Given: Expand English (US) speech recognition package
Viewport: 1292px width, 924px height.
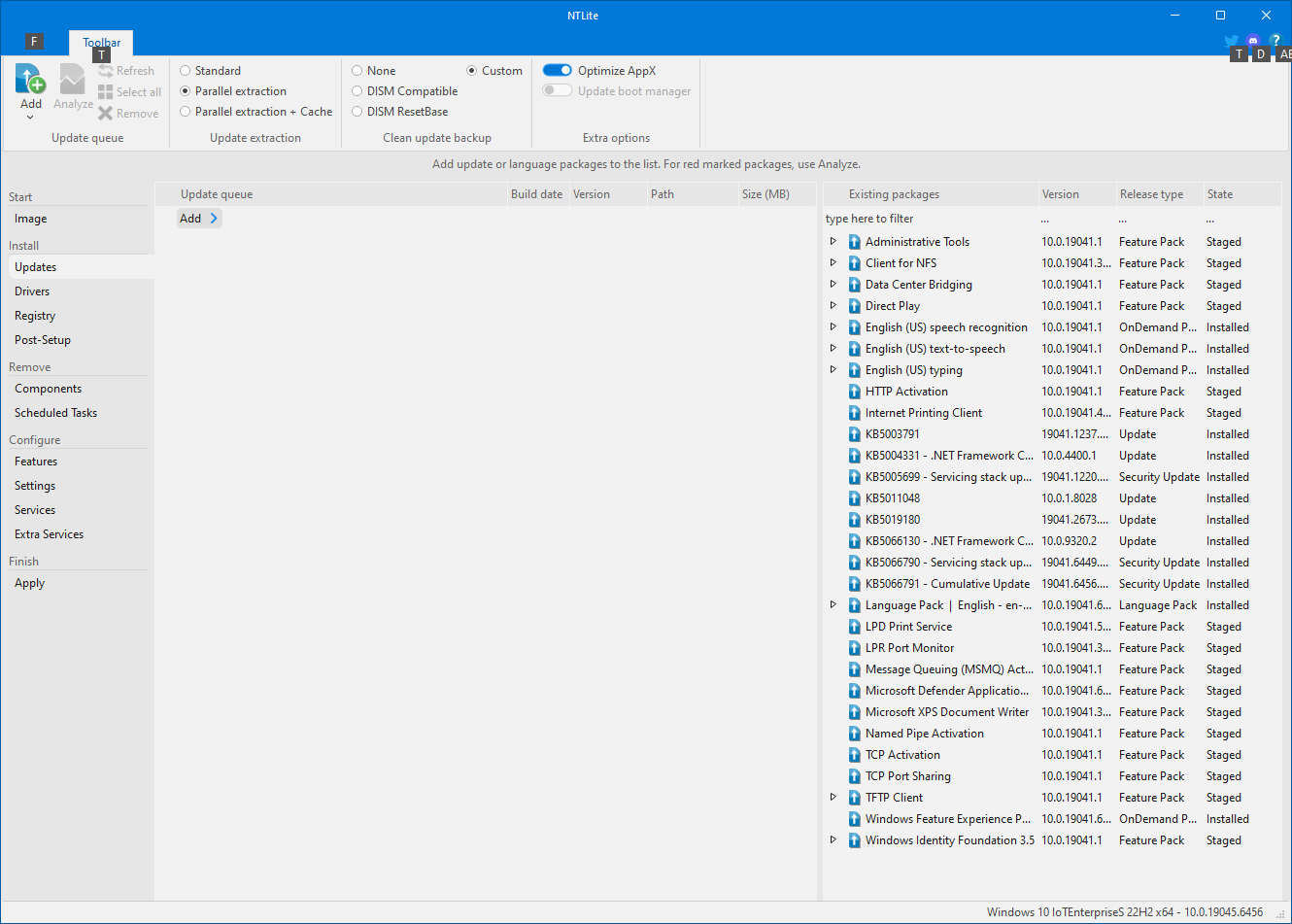Looking at the screenshot, I should point(833,326).
